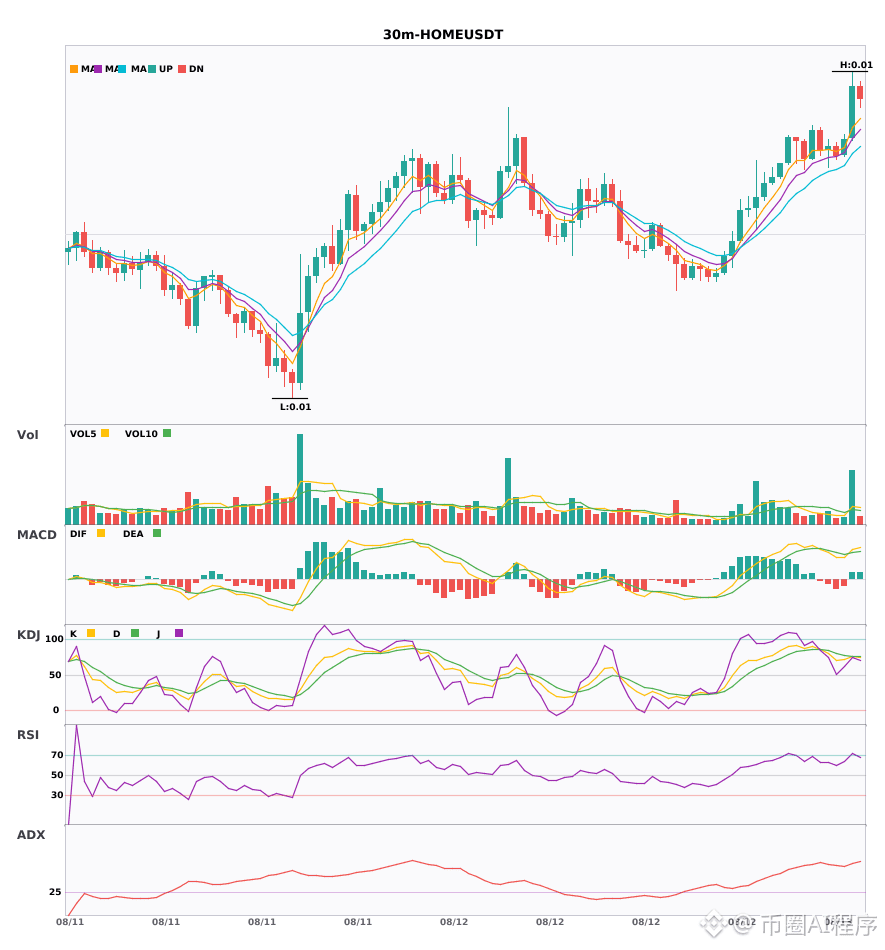The width and height of the screenshot is (885, 950).
Task: Click the H:0.01 high price marker
Action: point(856,65)
